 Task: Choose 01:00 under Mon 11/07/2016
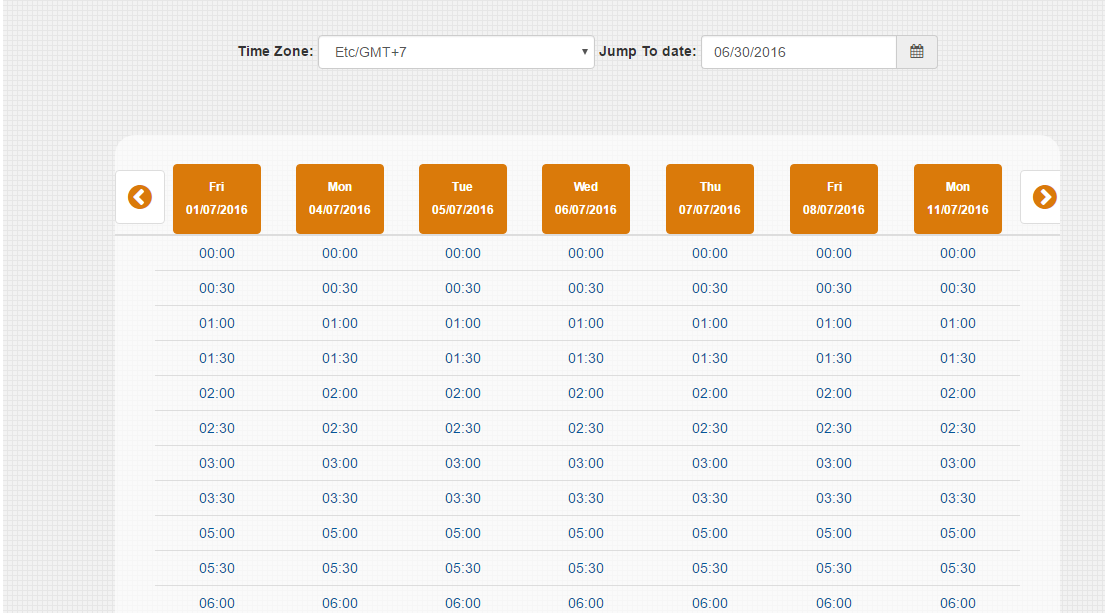point(958,323)
